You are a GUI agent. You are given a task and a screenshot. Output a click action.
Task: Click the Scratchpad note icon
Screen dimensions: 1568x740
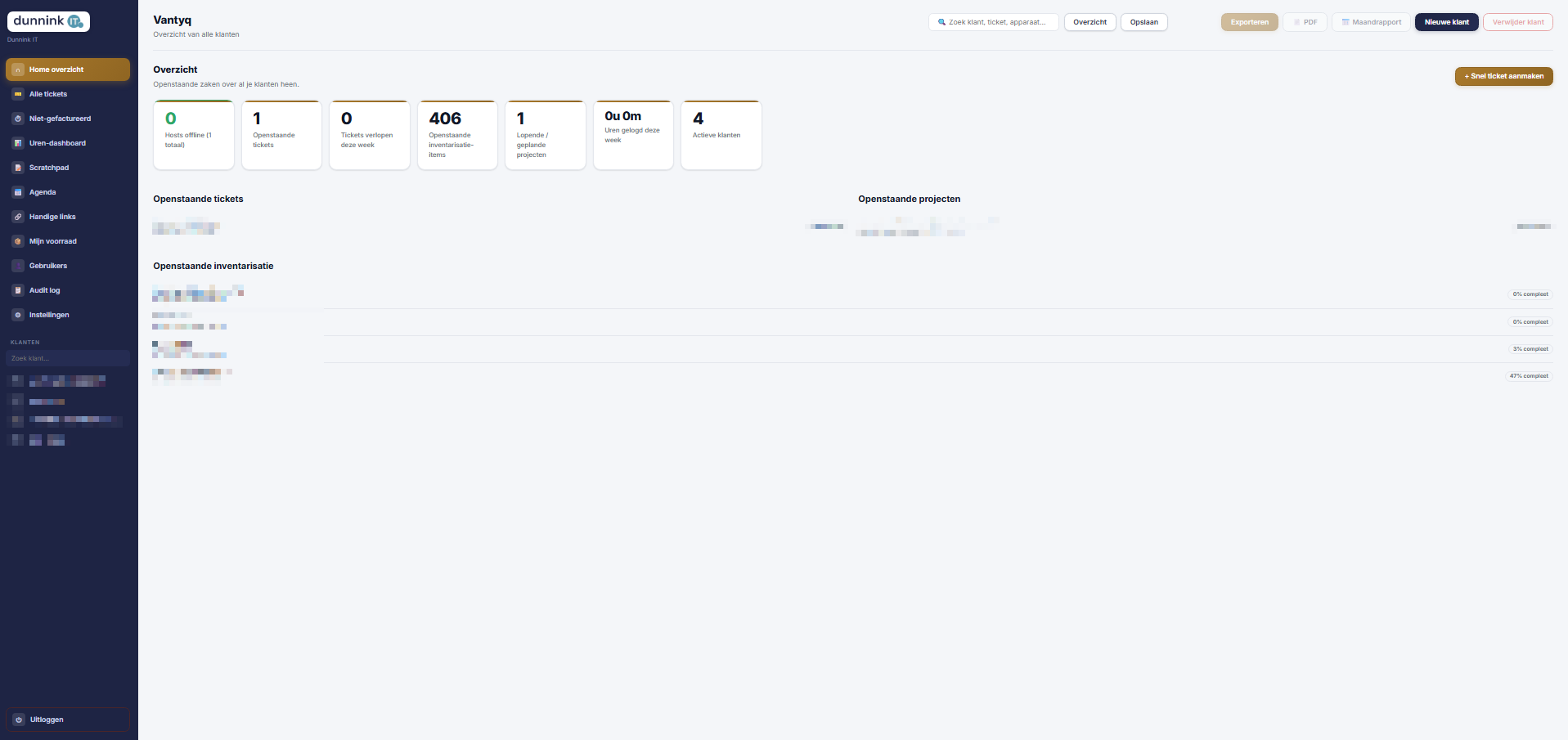point(18,168)
